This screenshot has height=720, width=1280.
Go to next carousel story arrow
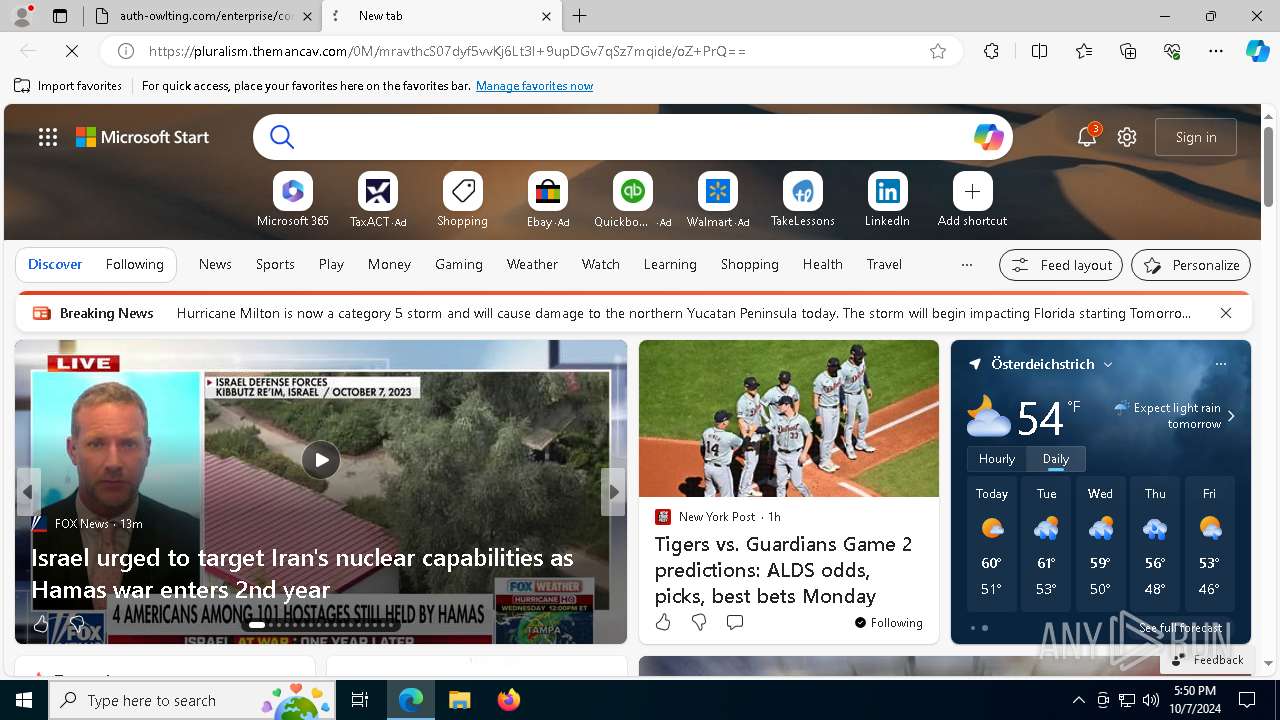point(614,491)
